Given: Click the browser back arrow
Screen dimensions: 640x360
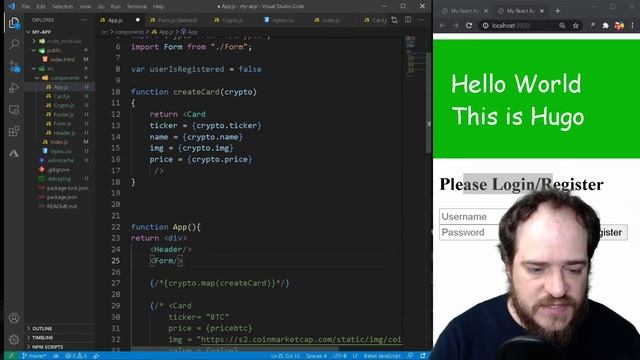Looking at the screenshot, I should pos(442,26).
